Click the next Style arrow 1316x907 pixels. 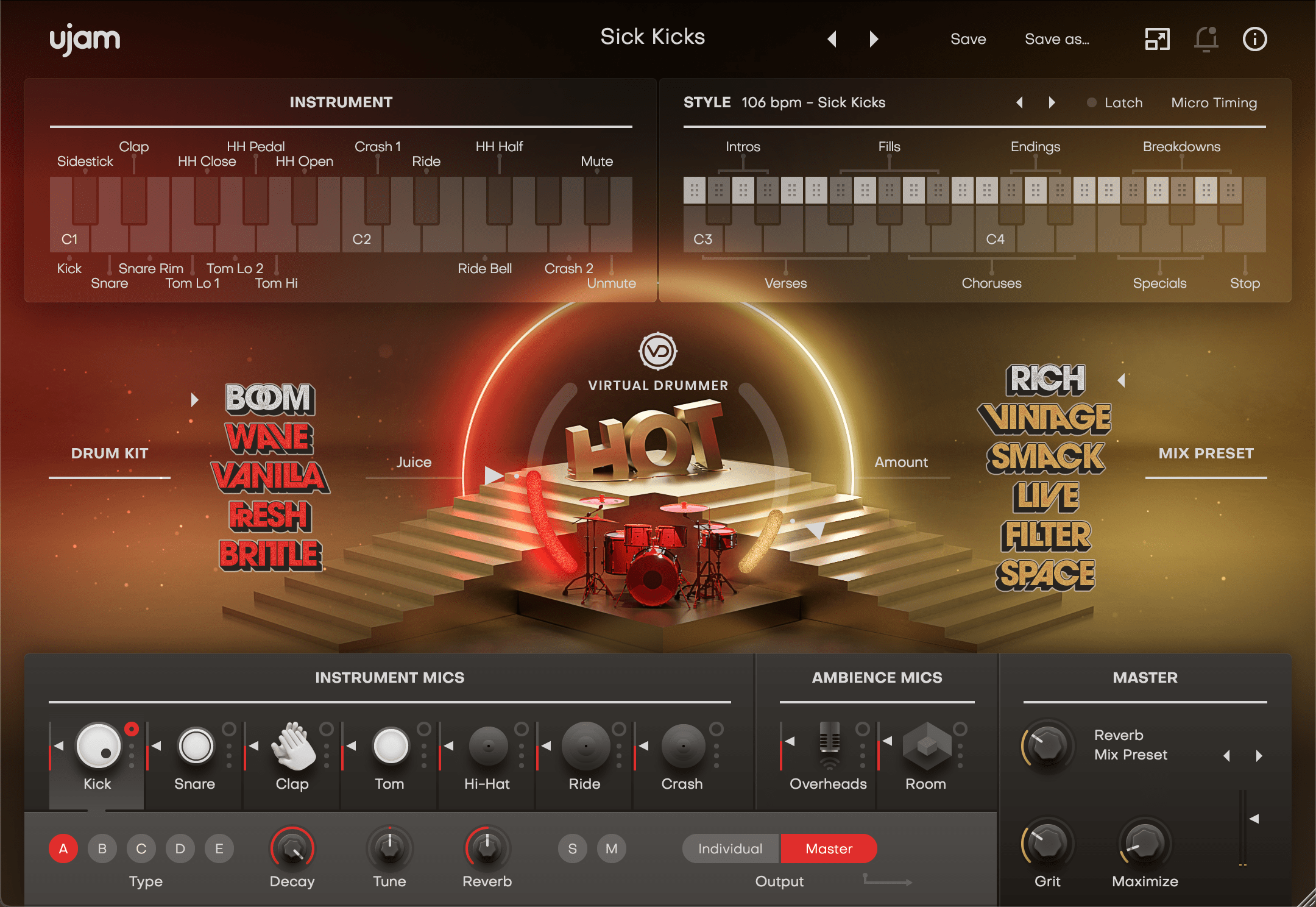tap(1052, 102)
